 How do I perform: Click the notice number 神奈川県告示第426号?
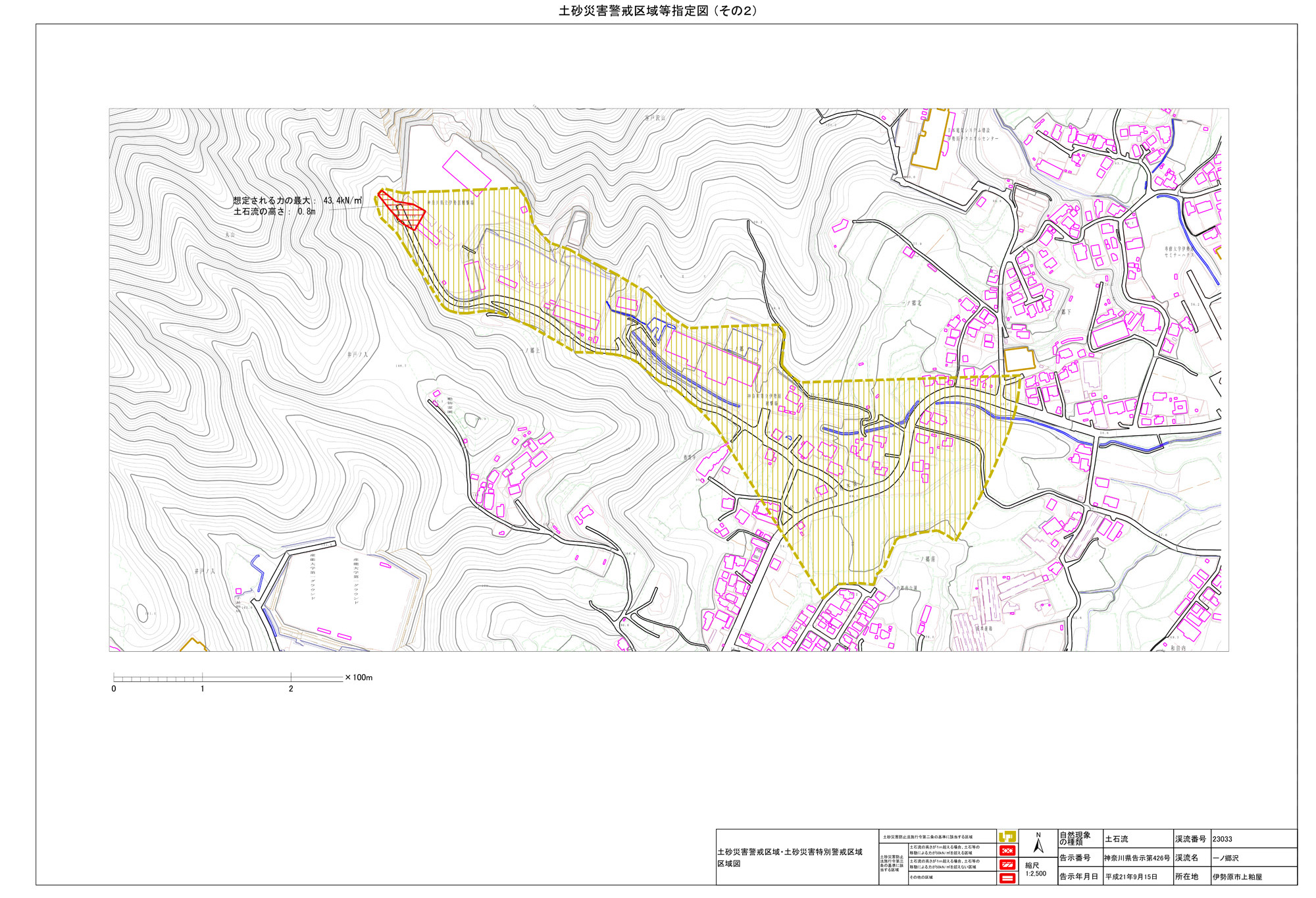(x=1137, y=858)
